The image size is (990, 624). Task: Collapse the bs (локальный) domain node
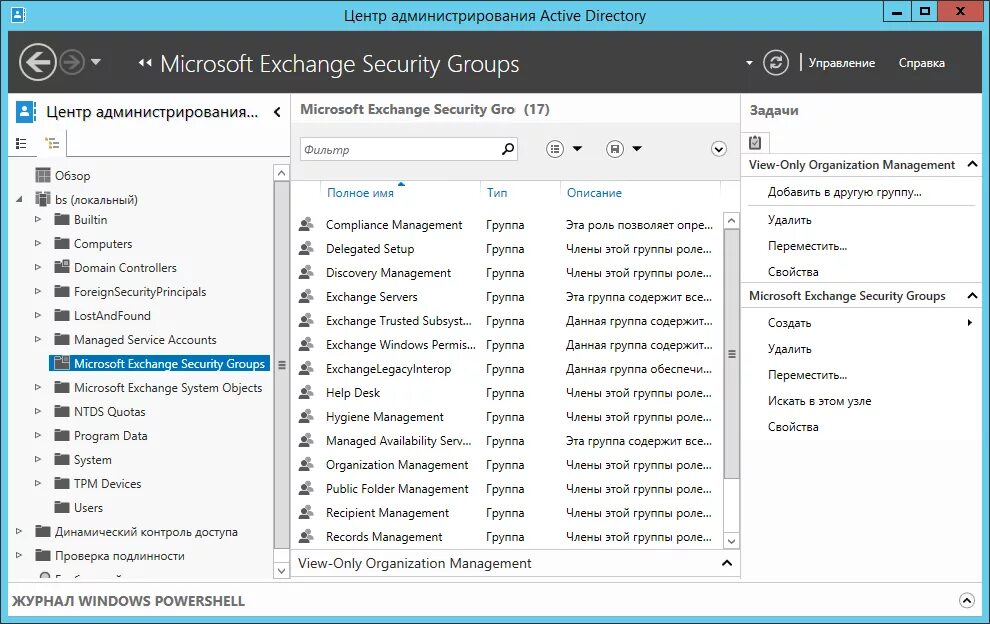[19, 200]
